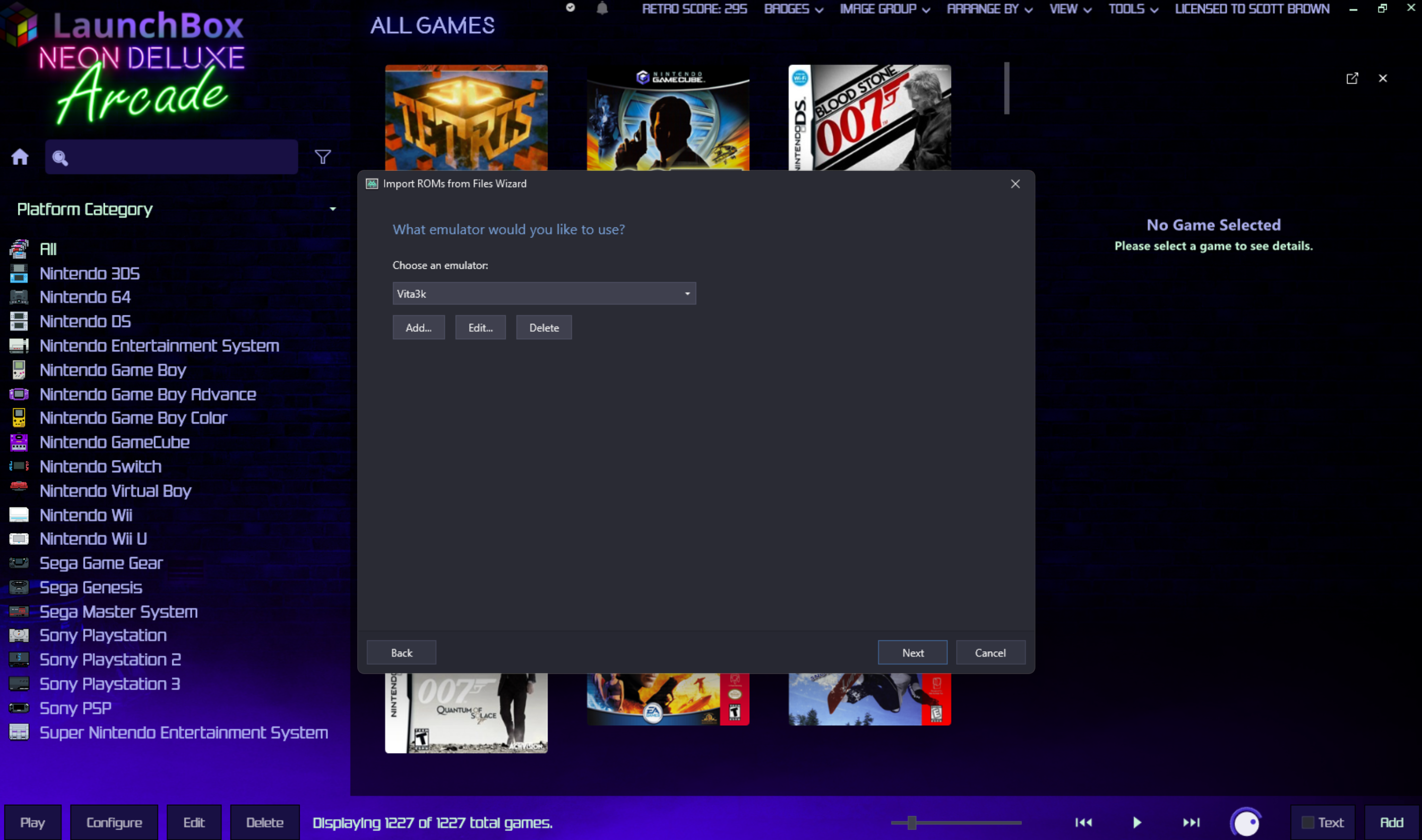Cancel the import wizard
The height and width of the screenshot is (840, 1422).
[x=990, y=653]
